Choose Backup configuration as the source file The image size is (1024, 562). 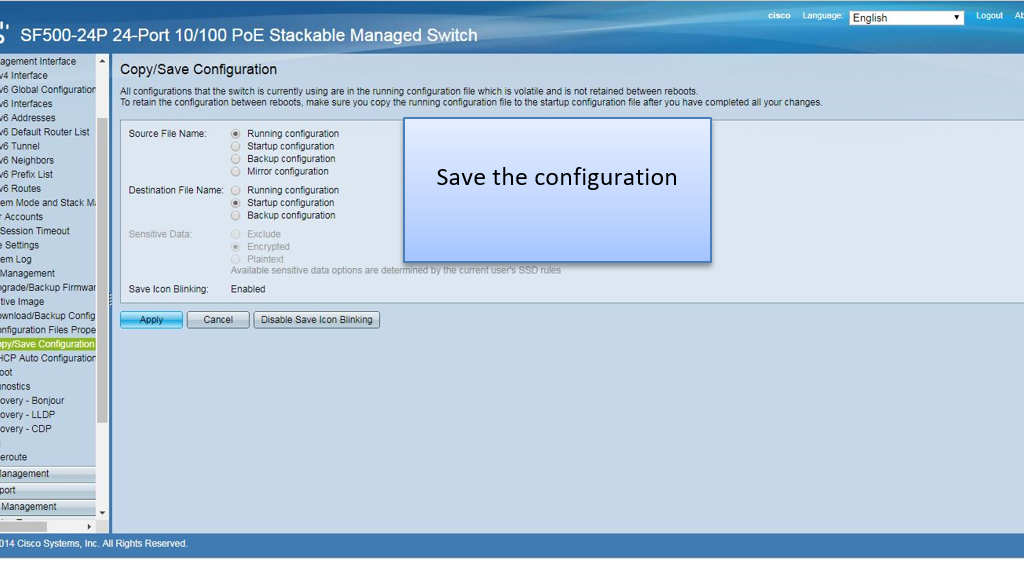pos(236,159)
